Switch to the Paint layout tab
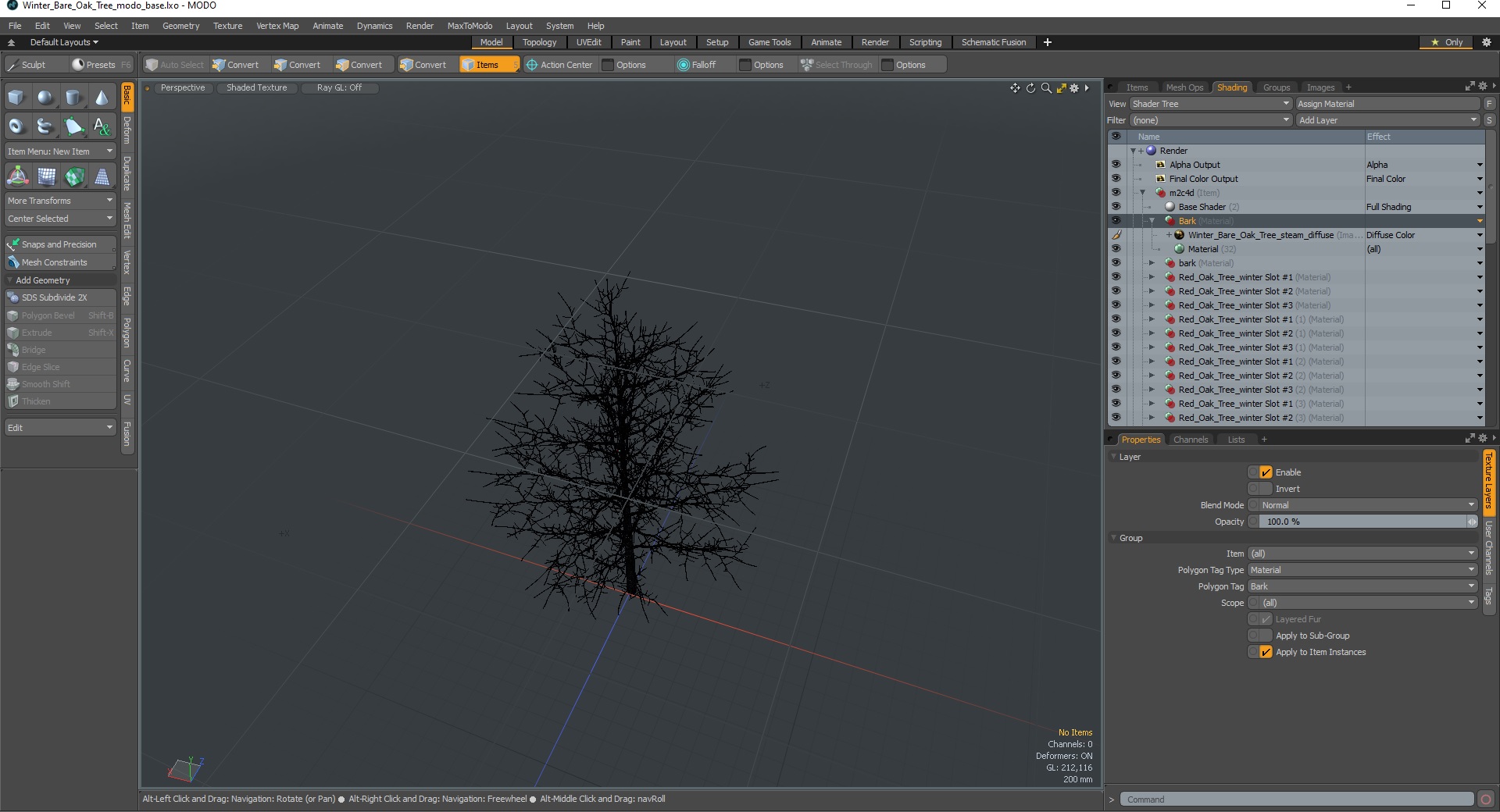1500x812 pixels. pos(630,42)
